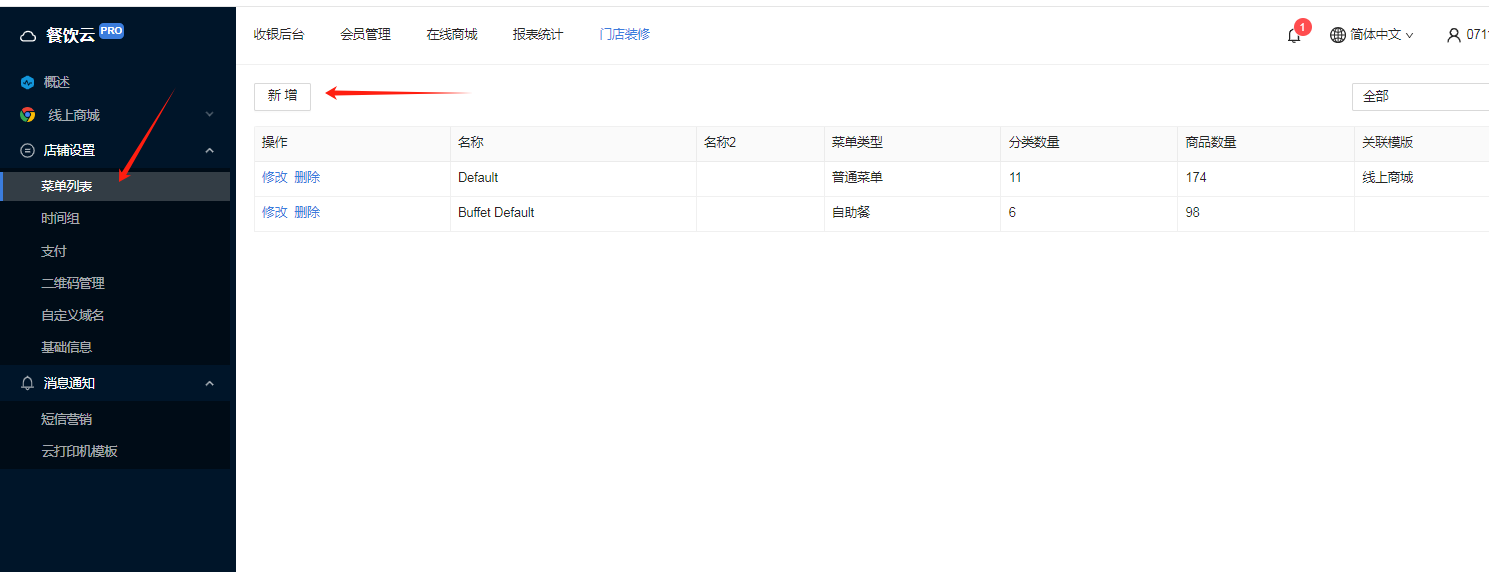The image size is (1489, 572).
Task: Click the bell icon beside 消息通知
Action: pyautogui.click(x=28, y=383)
